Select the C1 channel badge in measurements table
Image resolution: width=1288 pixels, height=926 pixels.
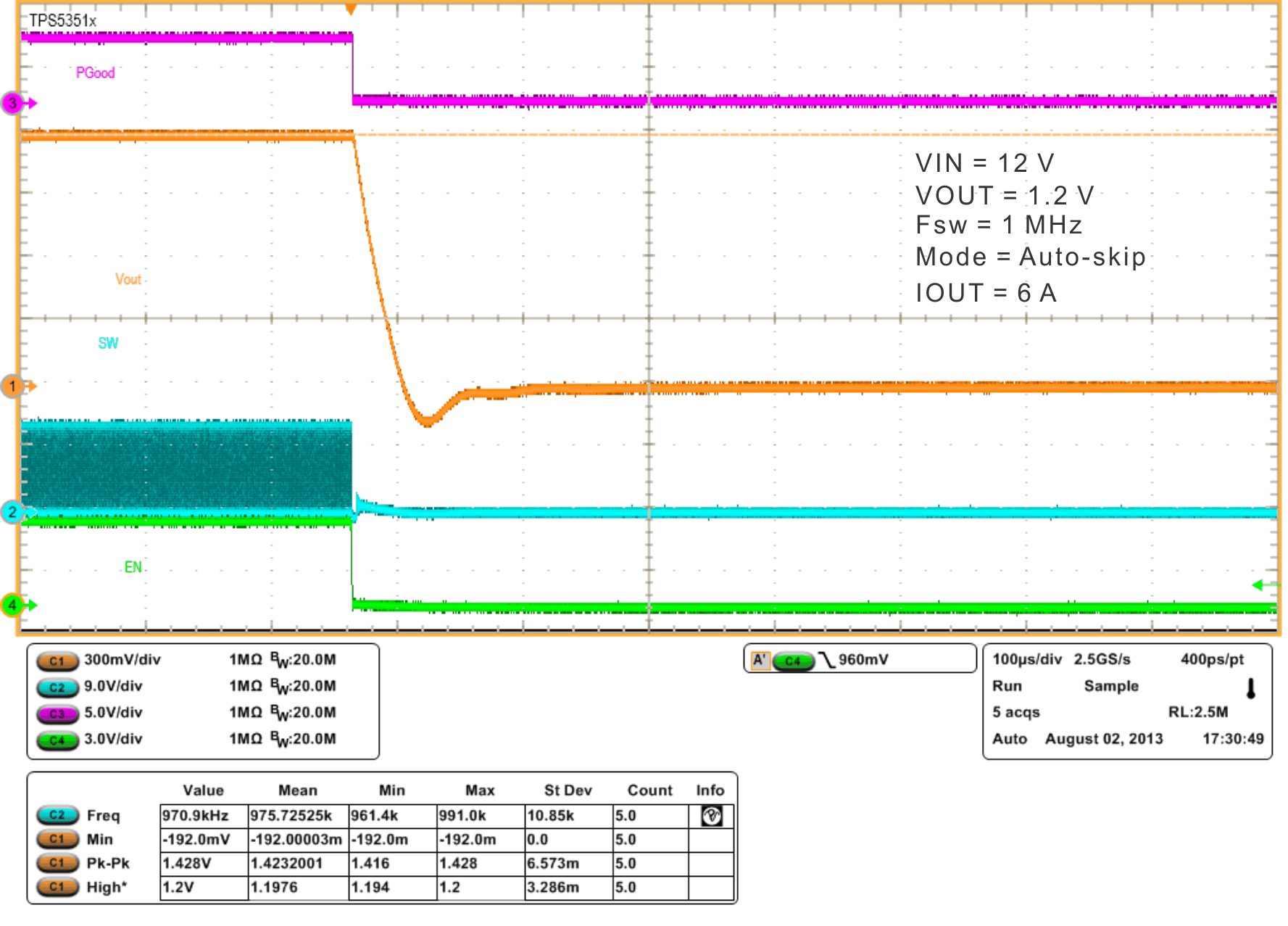coord(58,839)
